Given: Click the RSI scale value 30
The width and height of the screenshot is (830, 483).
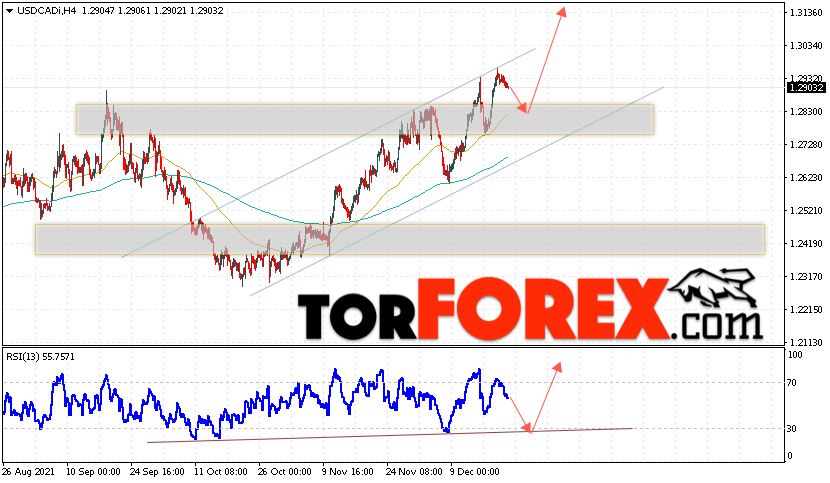Looking at the screenshot, I should pos(792,428).
